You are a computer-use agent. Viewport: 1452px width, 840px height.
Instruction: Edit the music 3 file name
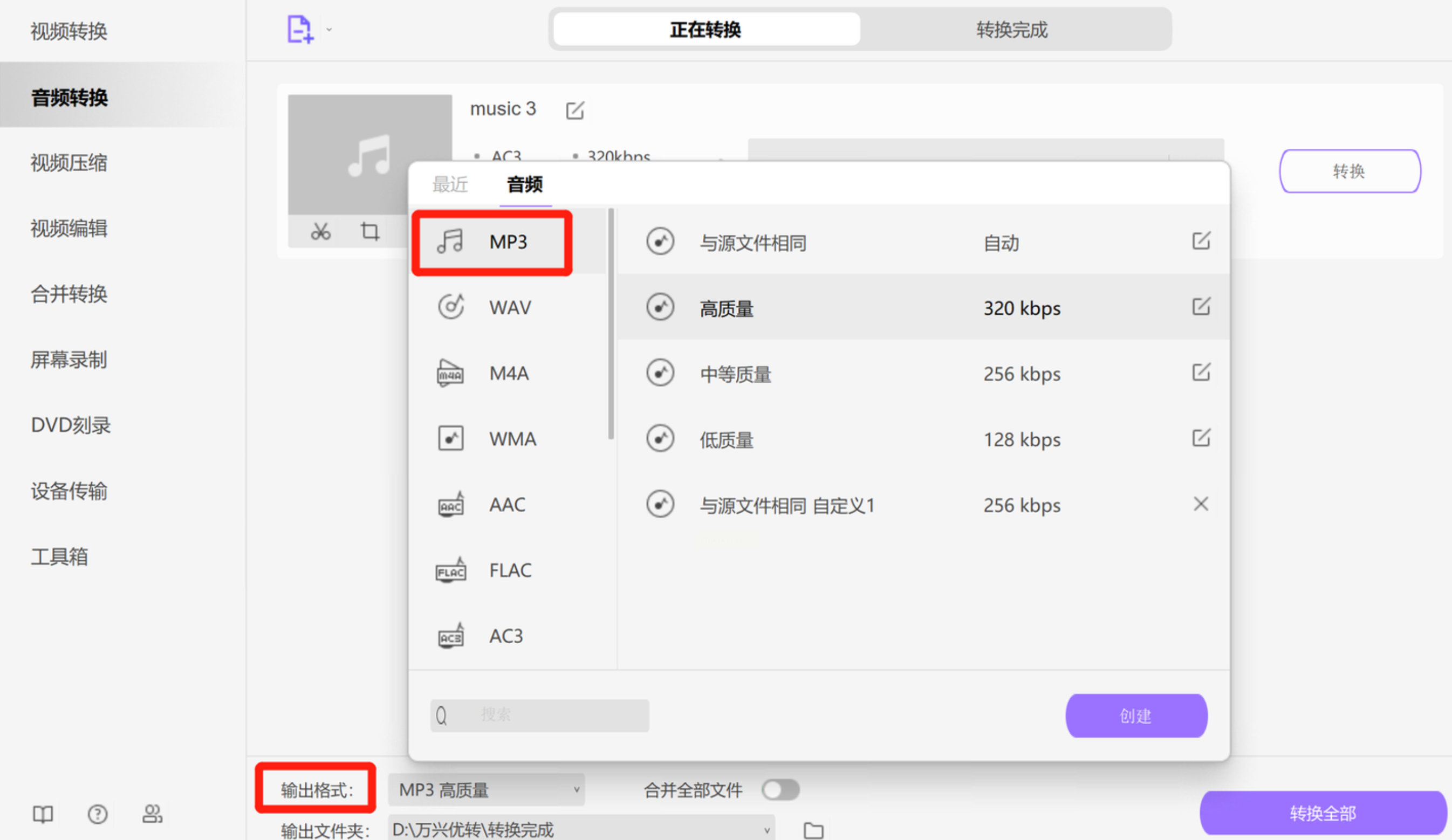[x=574, y=110]
